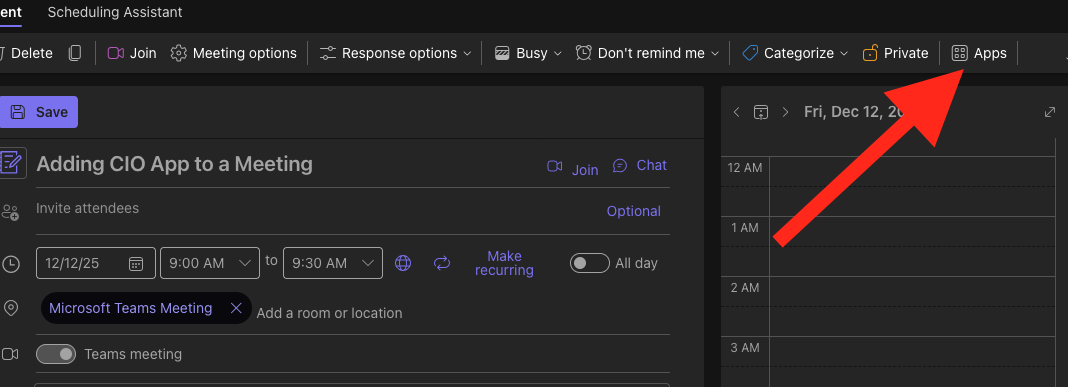1068x387 pixels.
Task: Click the go-to-today calendar icon
Action: 761,112
